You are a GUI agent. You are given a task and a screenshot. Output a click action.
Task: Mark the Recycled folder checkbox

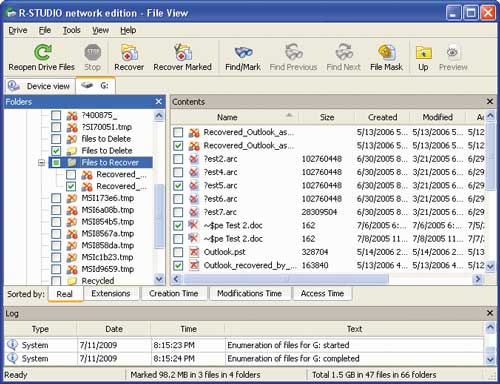point(56,281)
